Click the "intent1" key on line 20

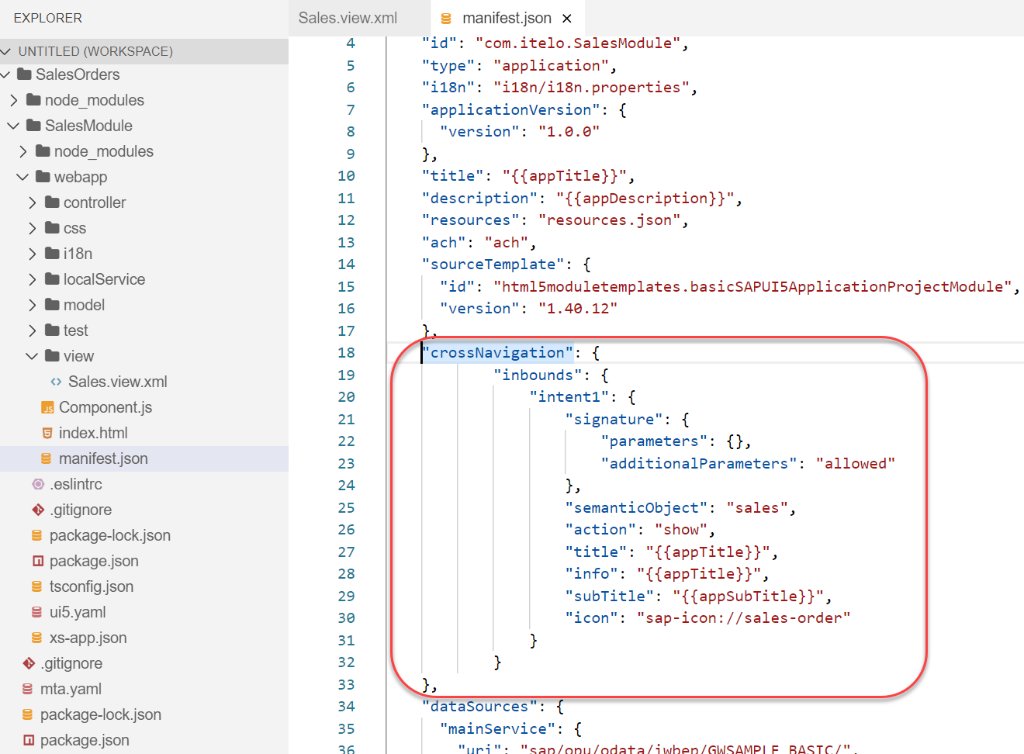tap(569, 397)
